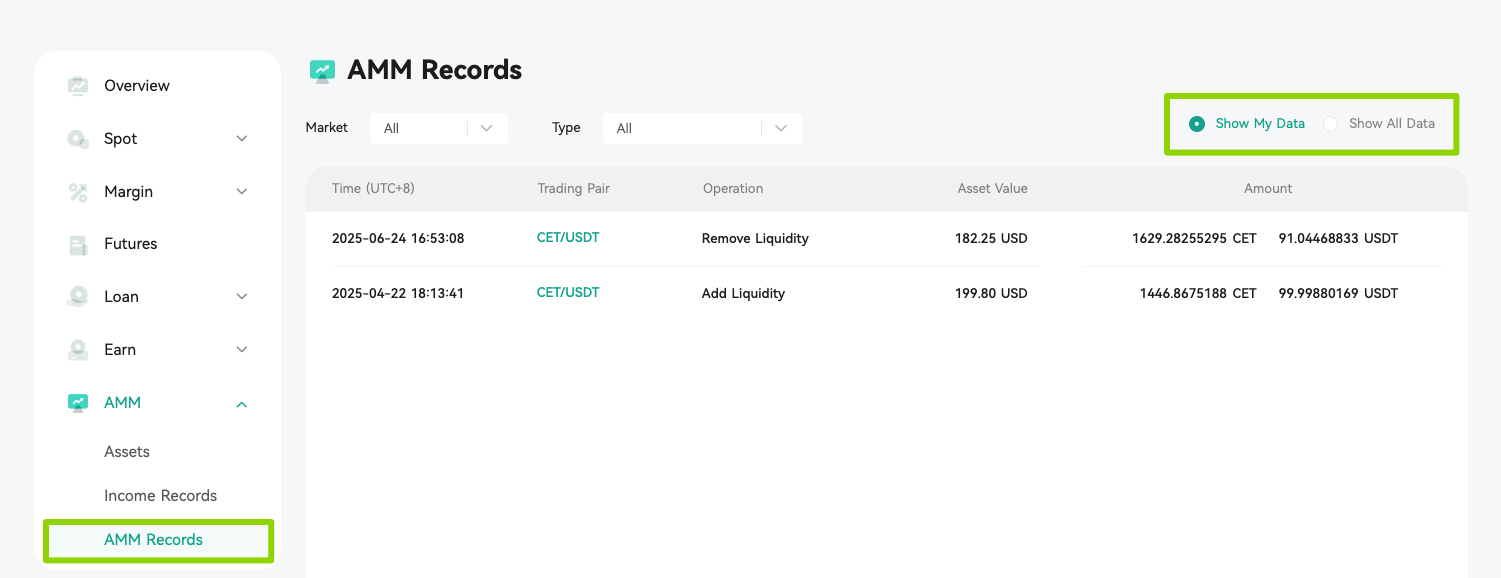The height and width of the screenshot is (578, 1501).
Task: Open the Market filter dropdown
Action: 439,128
